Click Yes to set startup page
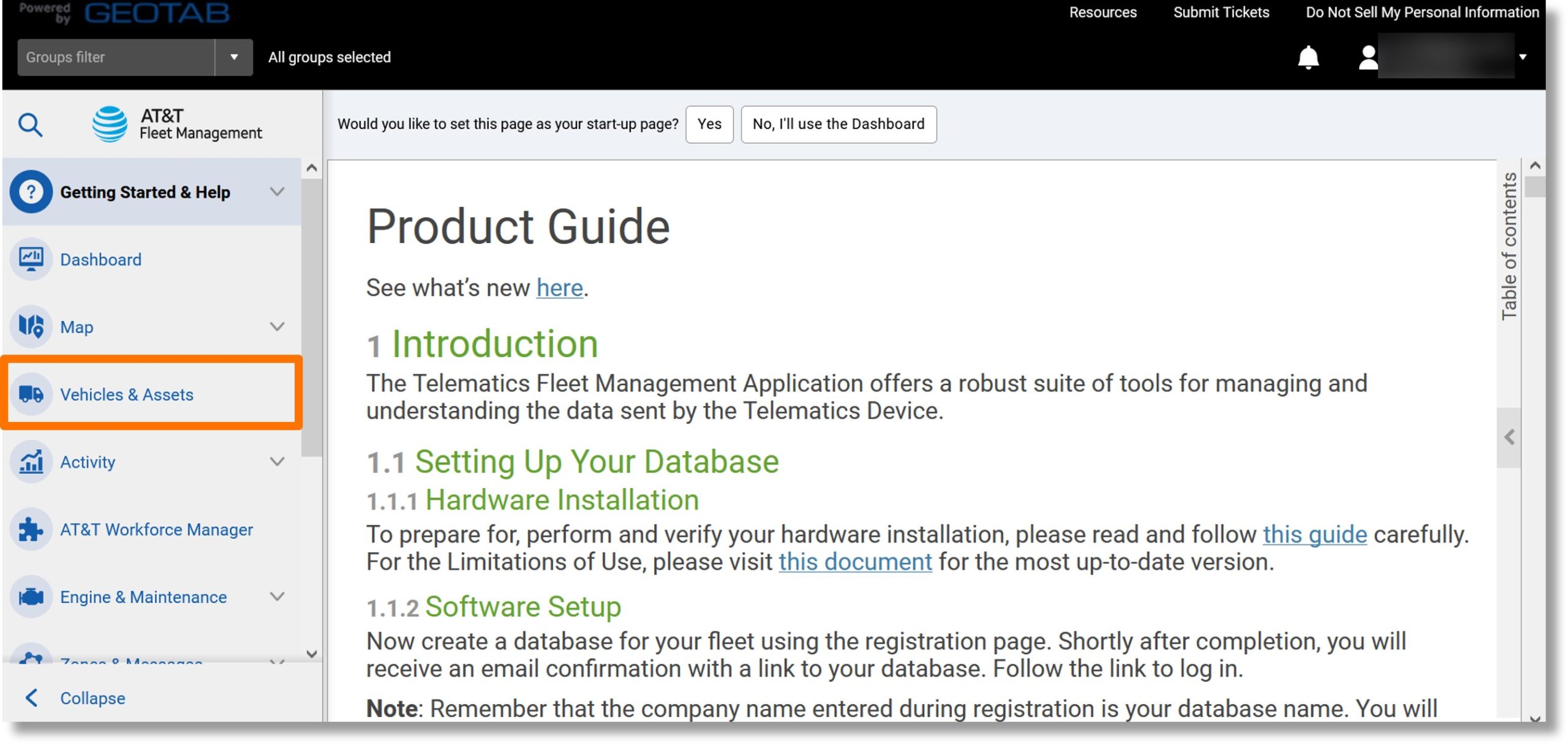This screenshot has width=1568, height=744. point(709,124)
